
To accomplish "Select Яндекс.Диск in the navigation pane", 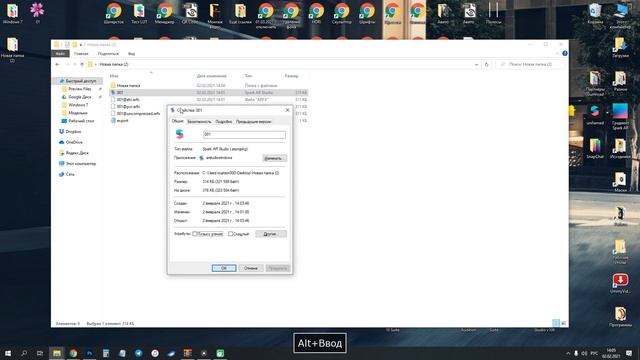I will click(x=77, y=153).
